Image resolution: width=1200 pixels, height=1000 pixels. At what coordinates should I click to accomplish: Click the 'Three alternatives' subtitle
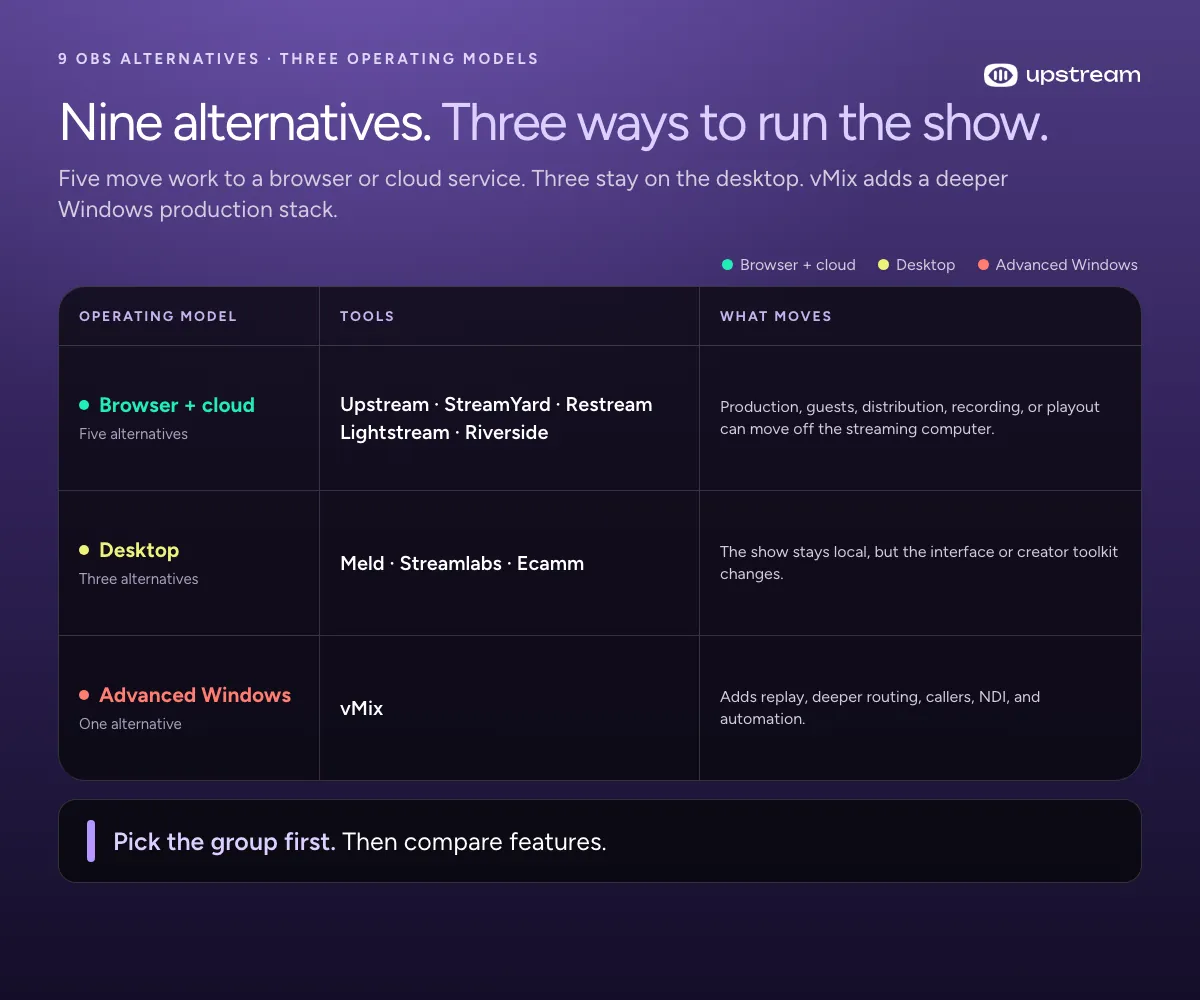click(139, 579)
